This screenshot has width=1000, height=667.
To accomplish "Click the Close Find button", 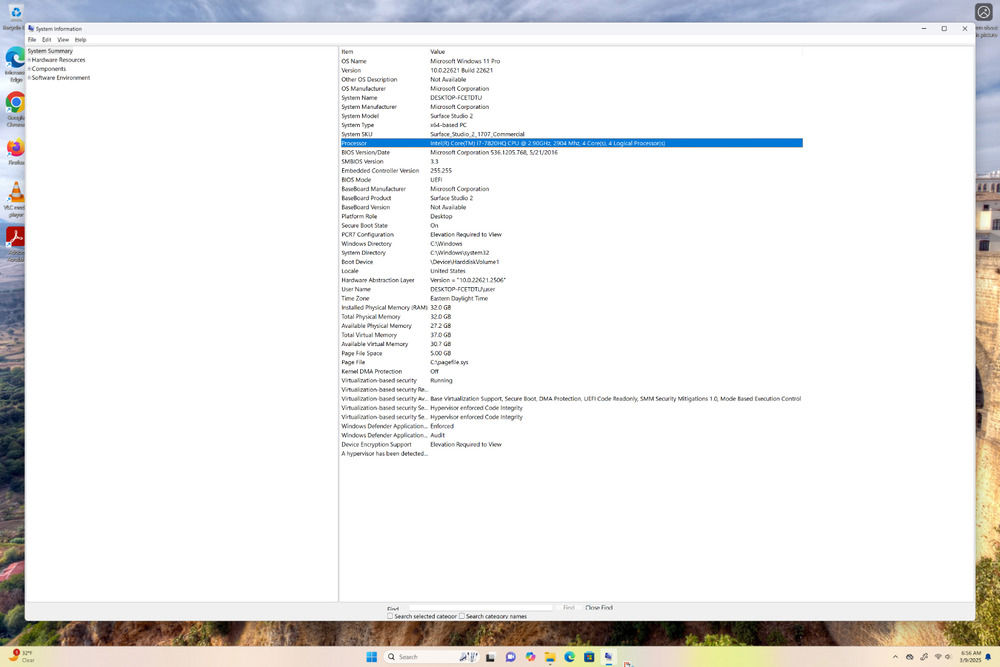I will click(599, 608).
